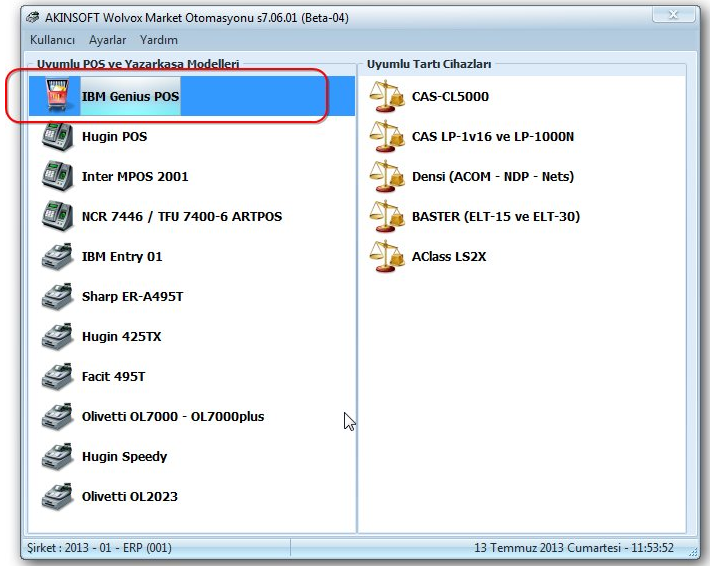Screen dimensions: 710x566
Task: Click the 13 Temmuz 2013 date status text
Action: 574,548
